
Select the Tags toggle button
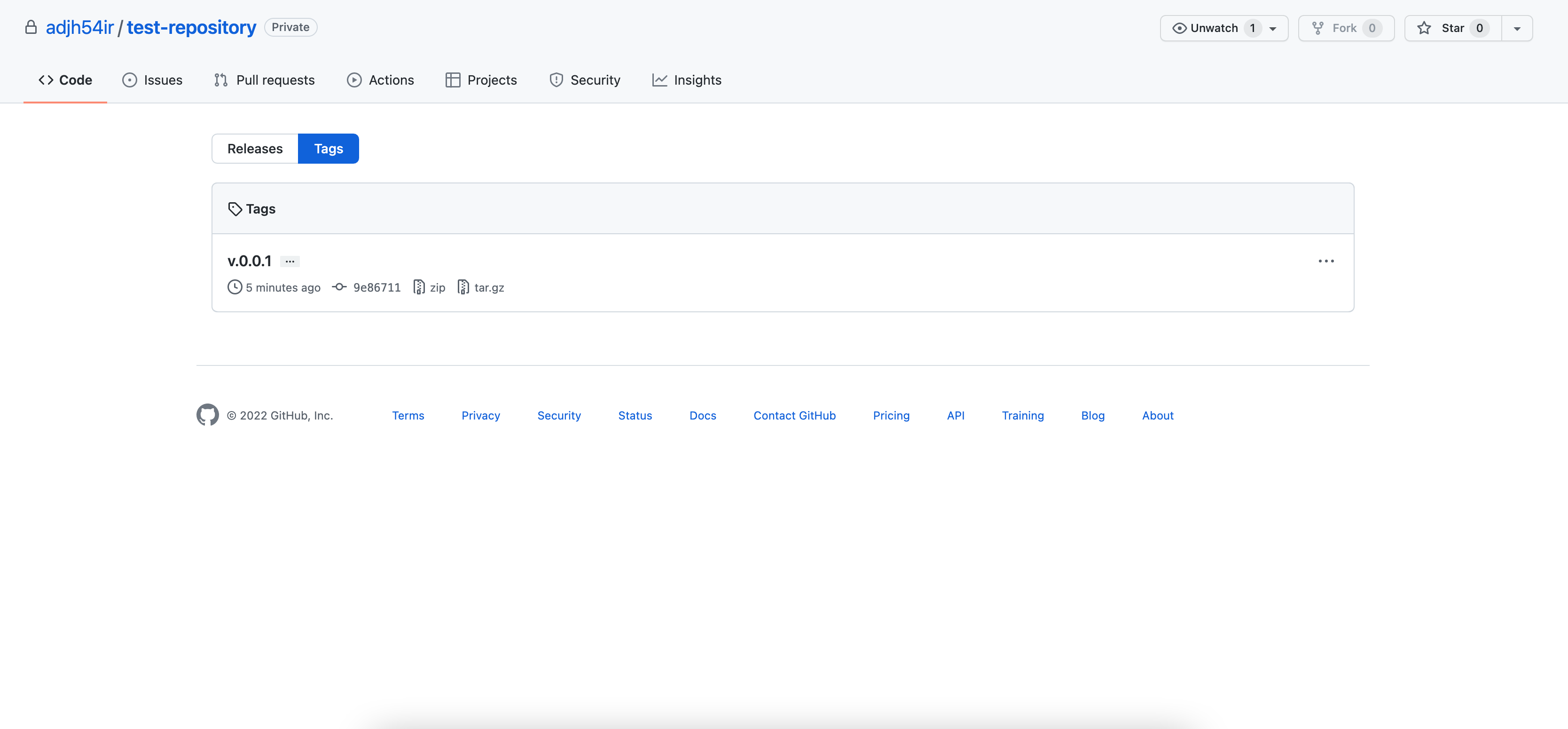tap(328, 149)
